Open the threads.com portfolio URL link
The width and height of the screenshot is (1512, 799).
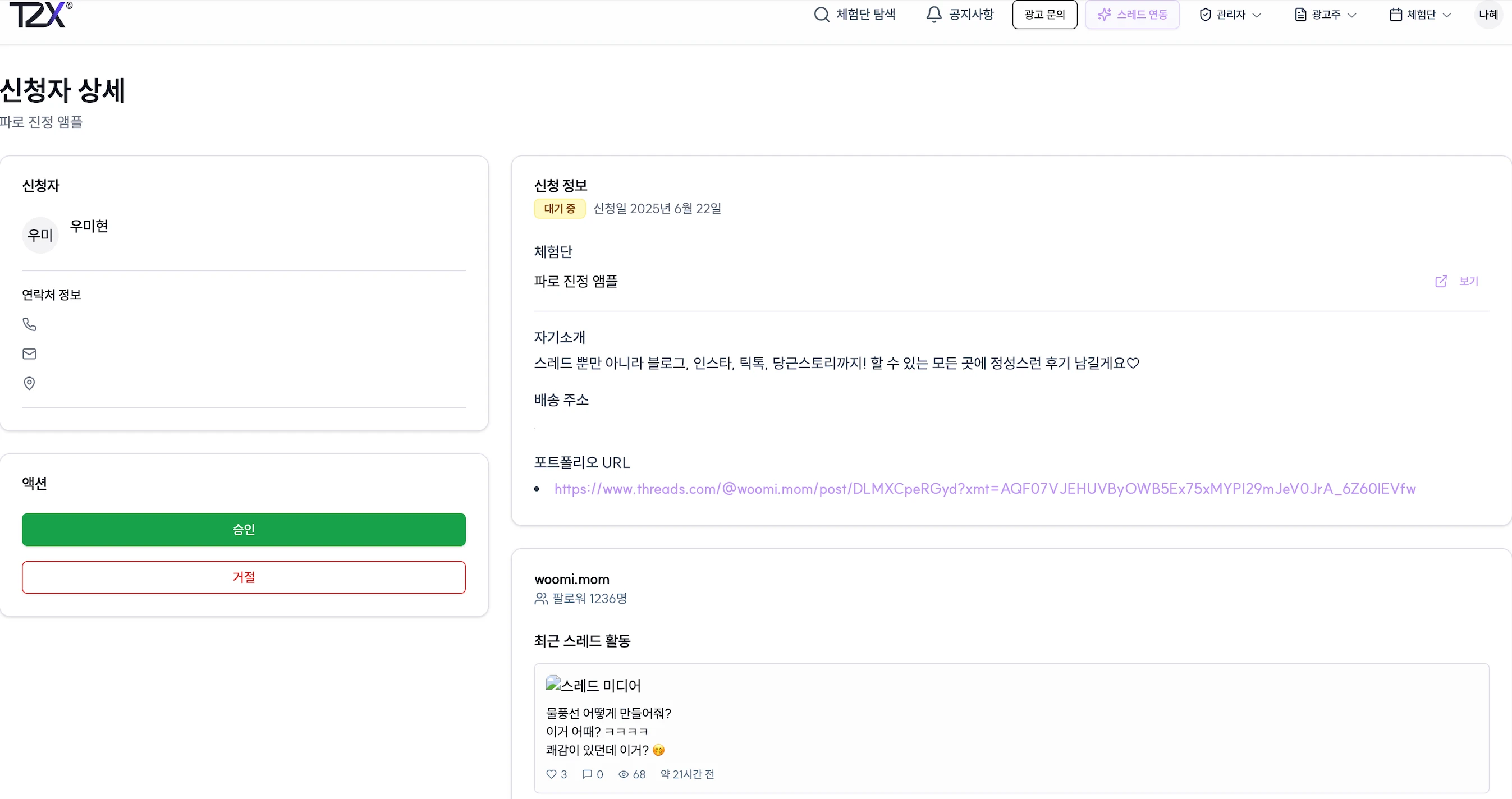pyautogui.click(x=985, y=488)
